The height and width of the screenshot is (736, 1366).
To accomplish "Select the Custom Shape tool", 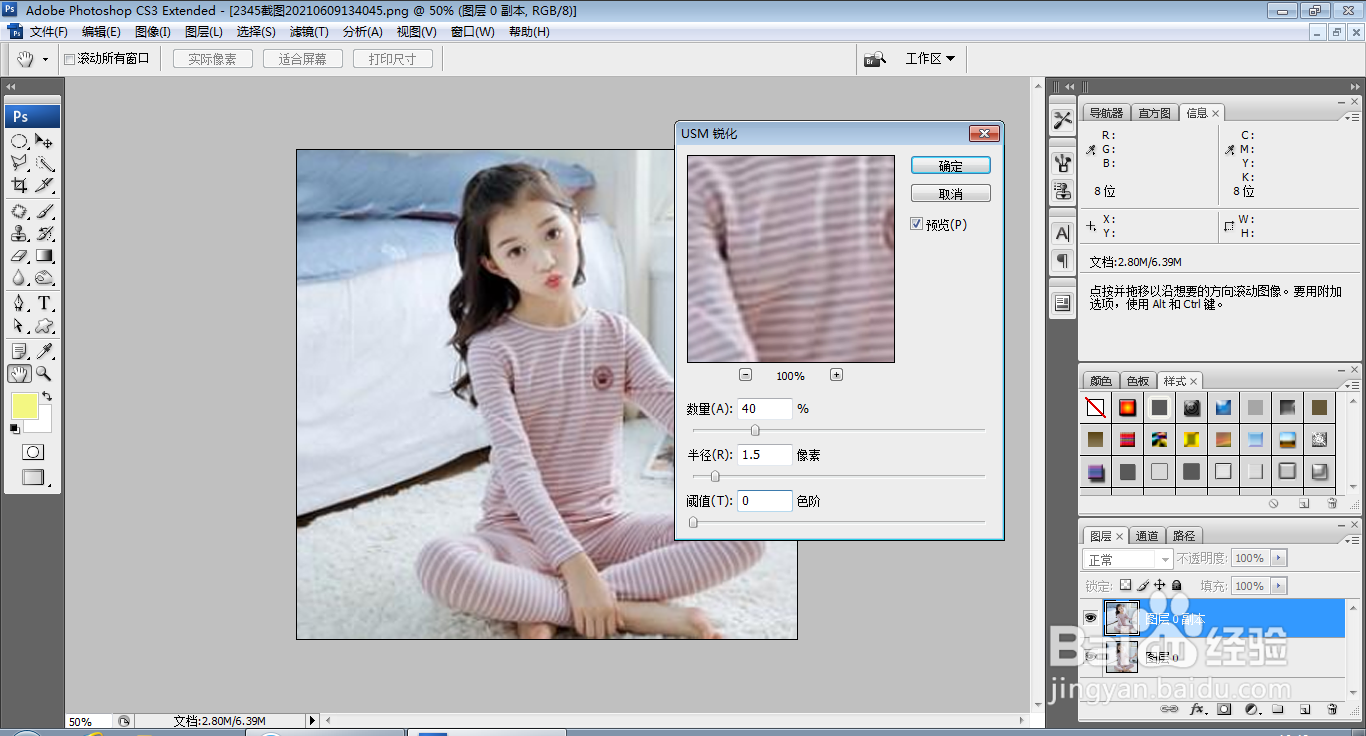I will (45, 326).
